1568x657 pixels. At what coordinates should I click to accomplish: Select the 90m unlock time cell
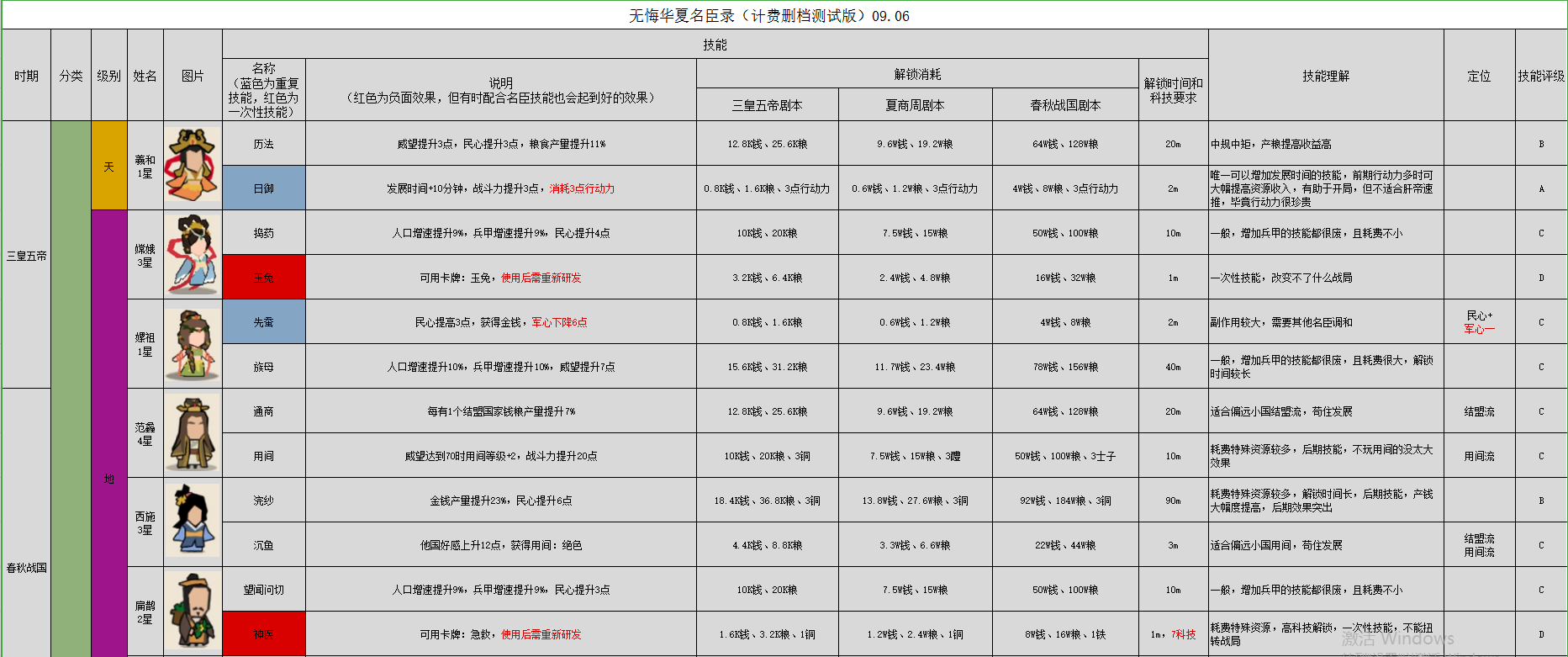point(1174,501)
